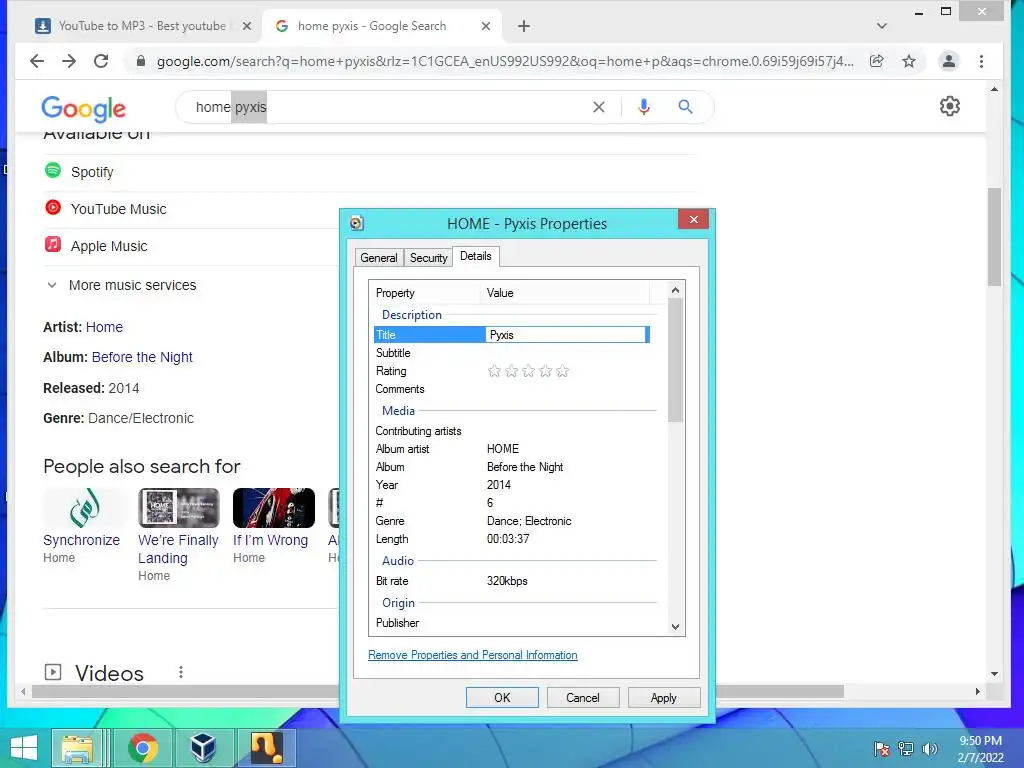Image resolution: width=1024 pixels, height=768 pixels.
Task: Open the Windows Start button
Action: (24, 748)
